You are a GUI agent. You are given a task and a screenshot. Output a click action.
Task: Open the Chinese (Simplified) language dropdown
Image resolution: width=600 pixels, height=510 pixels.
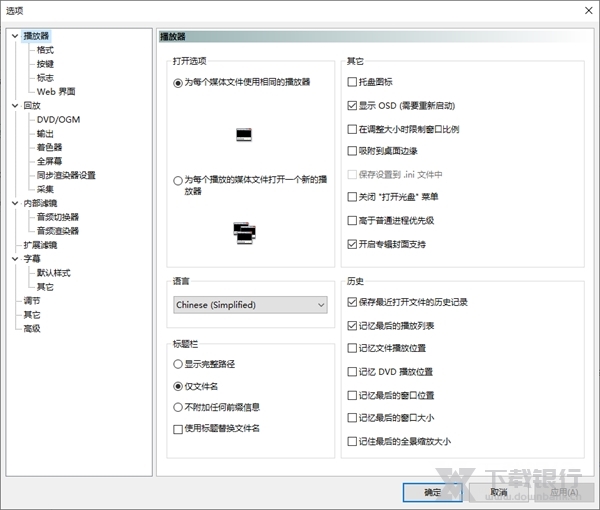coord(250,305)
